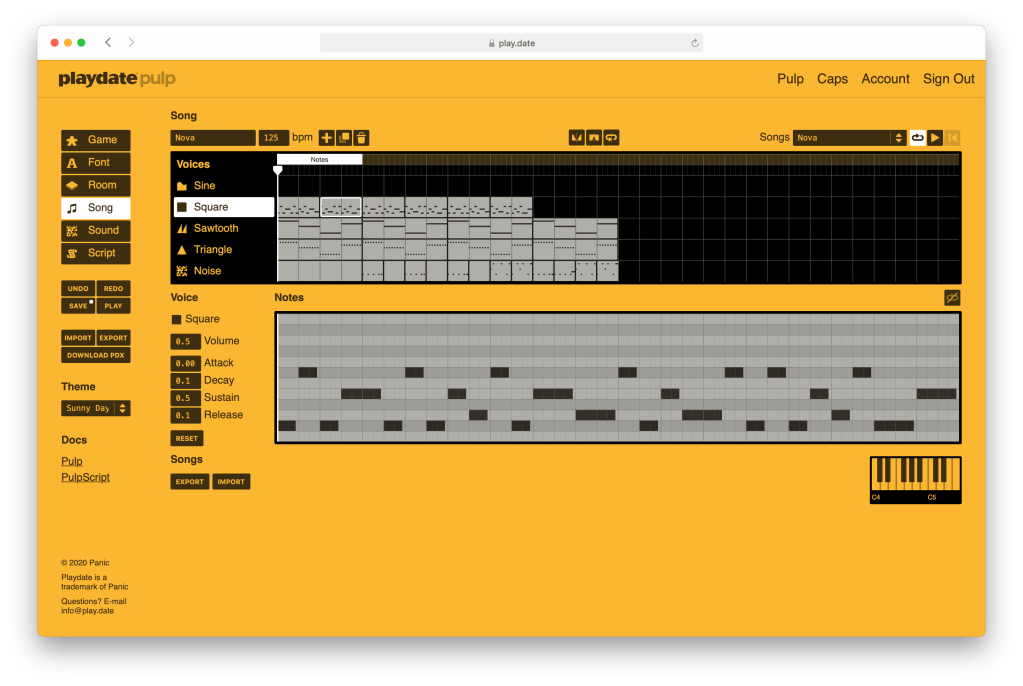Click the crossed-out icon above the notes grid
This screenshot has height=686, width=1023.
[952, 298]
